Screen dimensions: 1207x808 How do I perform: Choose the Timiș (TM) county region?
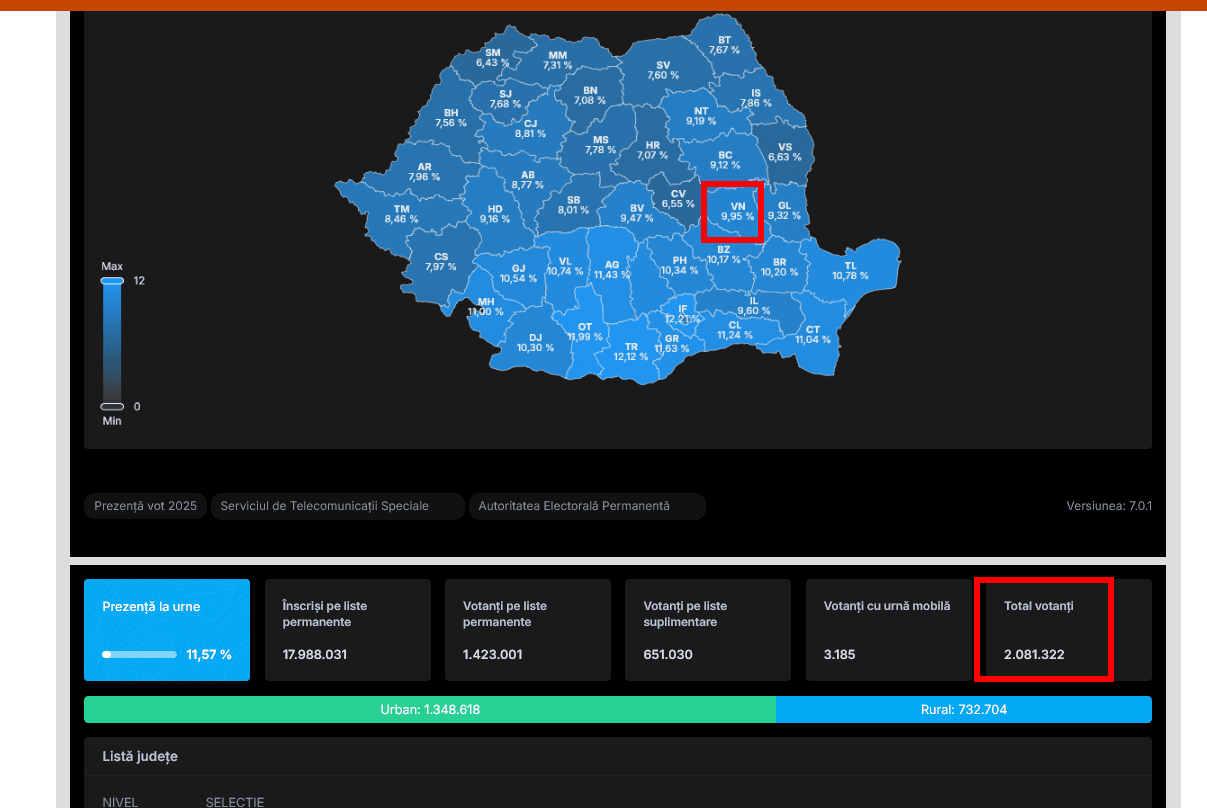(401, 213)
